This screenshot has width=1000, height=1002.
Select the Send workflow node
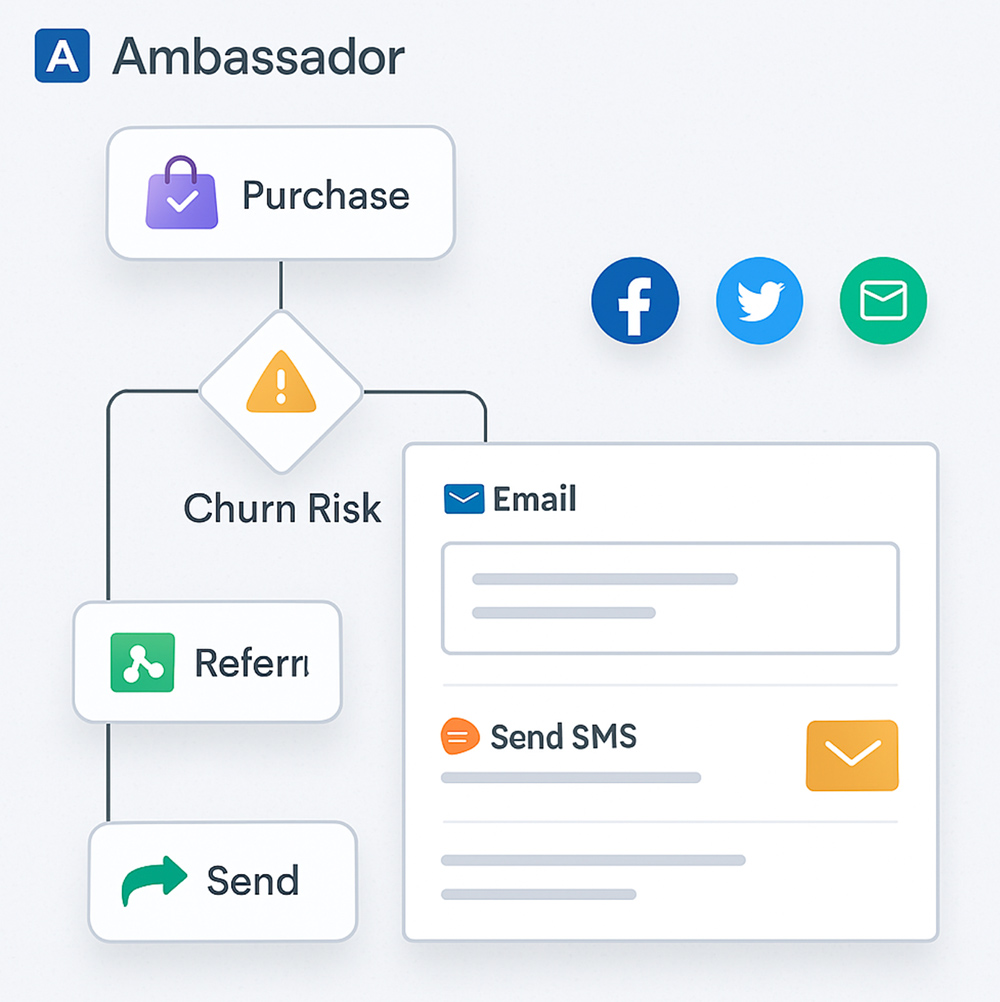[x=222, y=881]
